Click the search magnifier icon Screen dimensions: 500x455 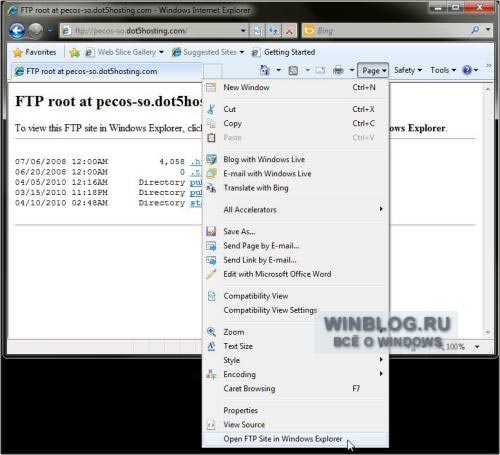pos(475,30)
